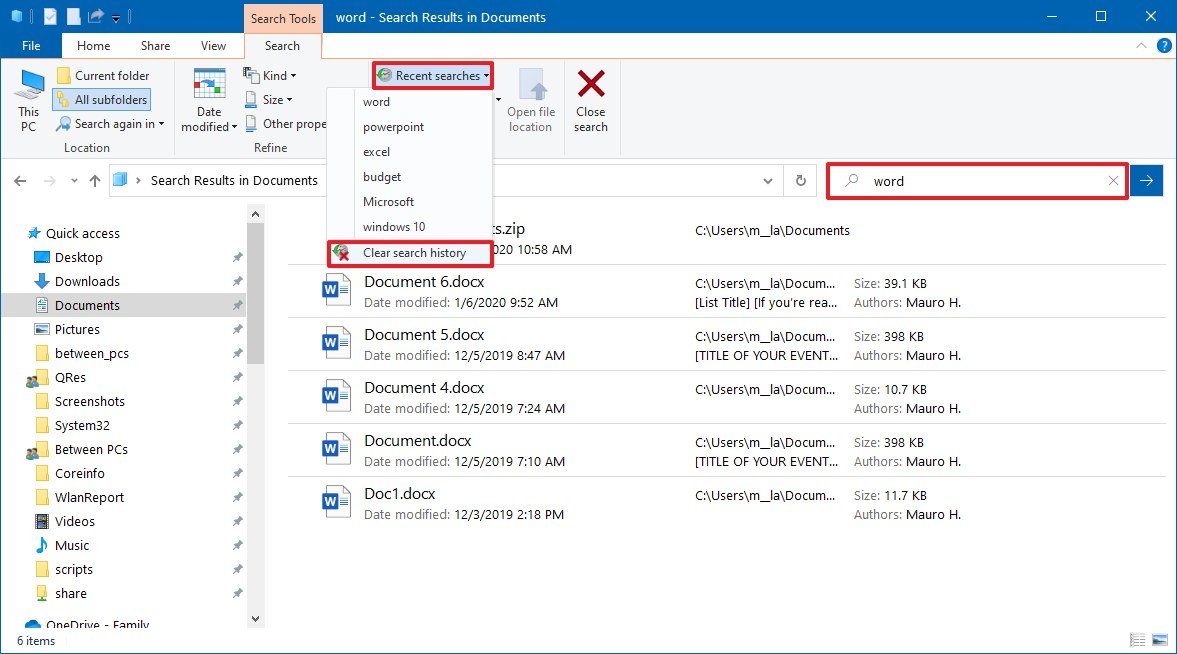Expand the Recent searches dropdown
The height and width of the screenshot is (654, 1177).
pos(434,76)
